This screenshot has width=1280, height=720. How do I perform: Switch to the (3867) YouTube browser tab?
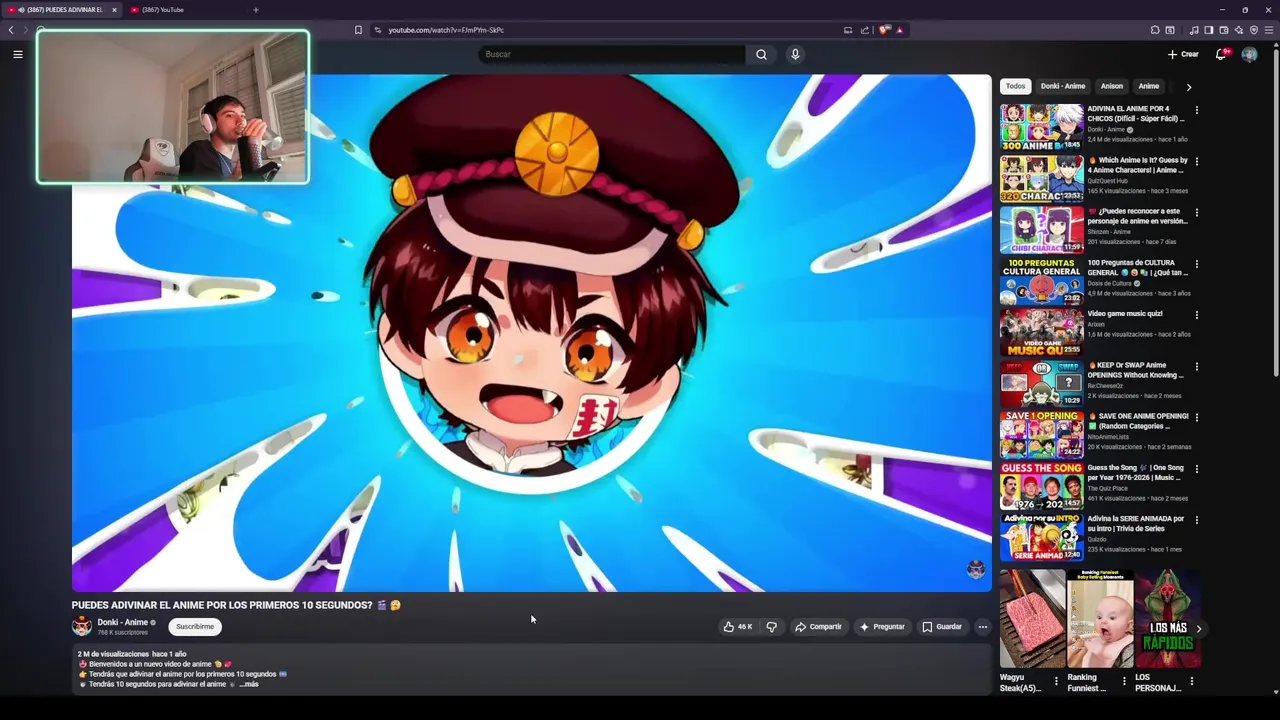click(x=185, y=10)
